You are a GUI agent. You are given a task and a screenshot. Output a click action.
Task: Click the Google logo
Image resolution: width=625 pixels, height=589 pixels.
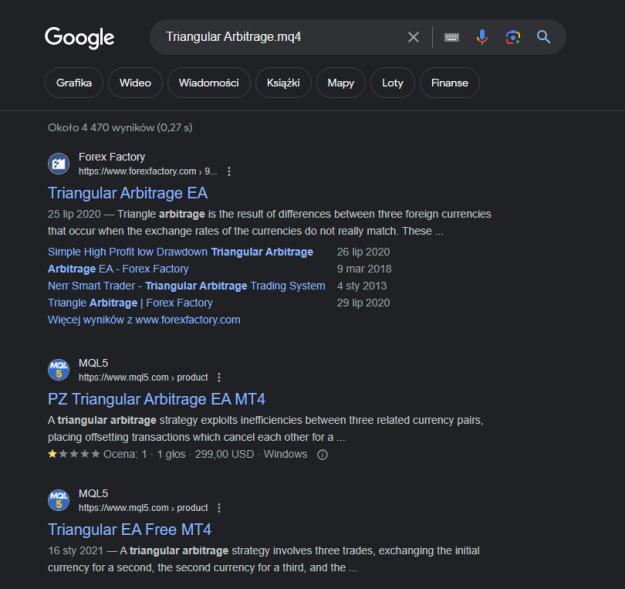click(x=79, y=38)
